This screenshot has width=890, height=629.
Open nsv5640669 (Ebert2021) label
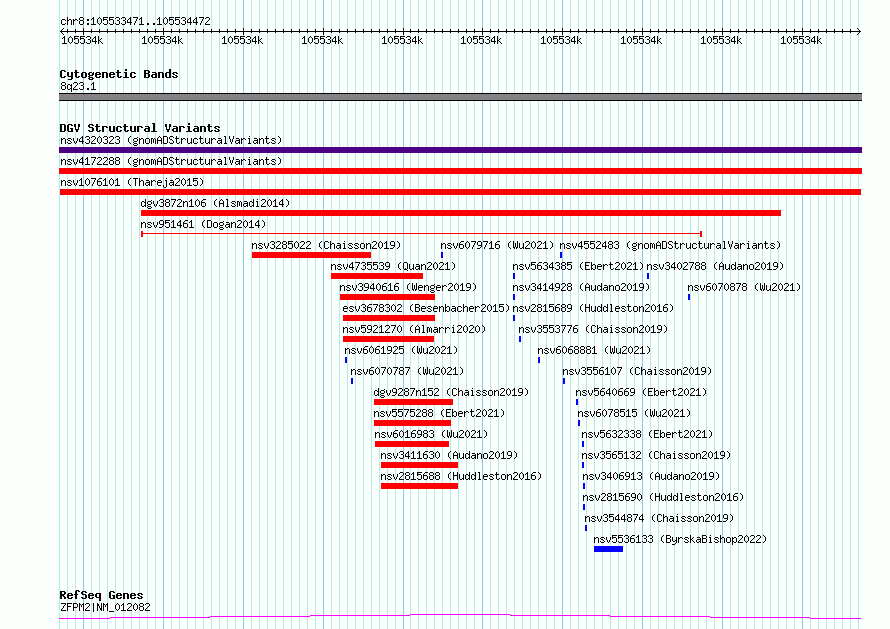point(641,392)
